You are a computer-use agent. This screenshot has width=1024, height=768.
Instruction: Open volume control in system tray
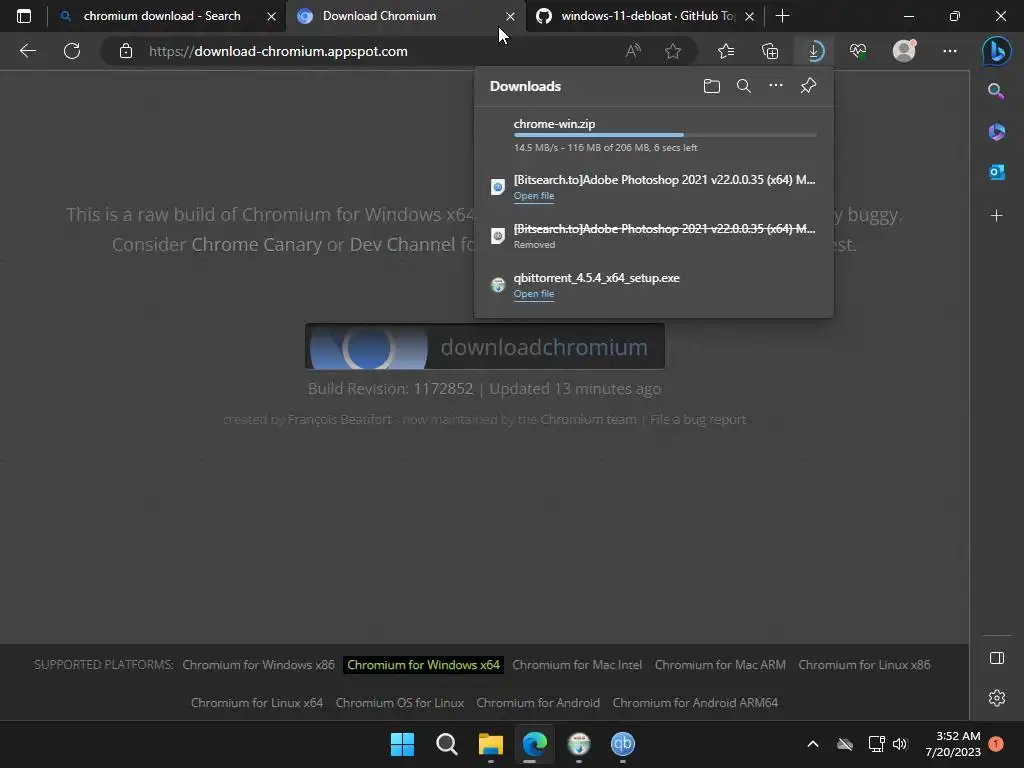[900, 744]
